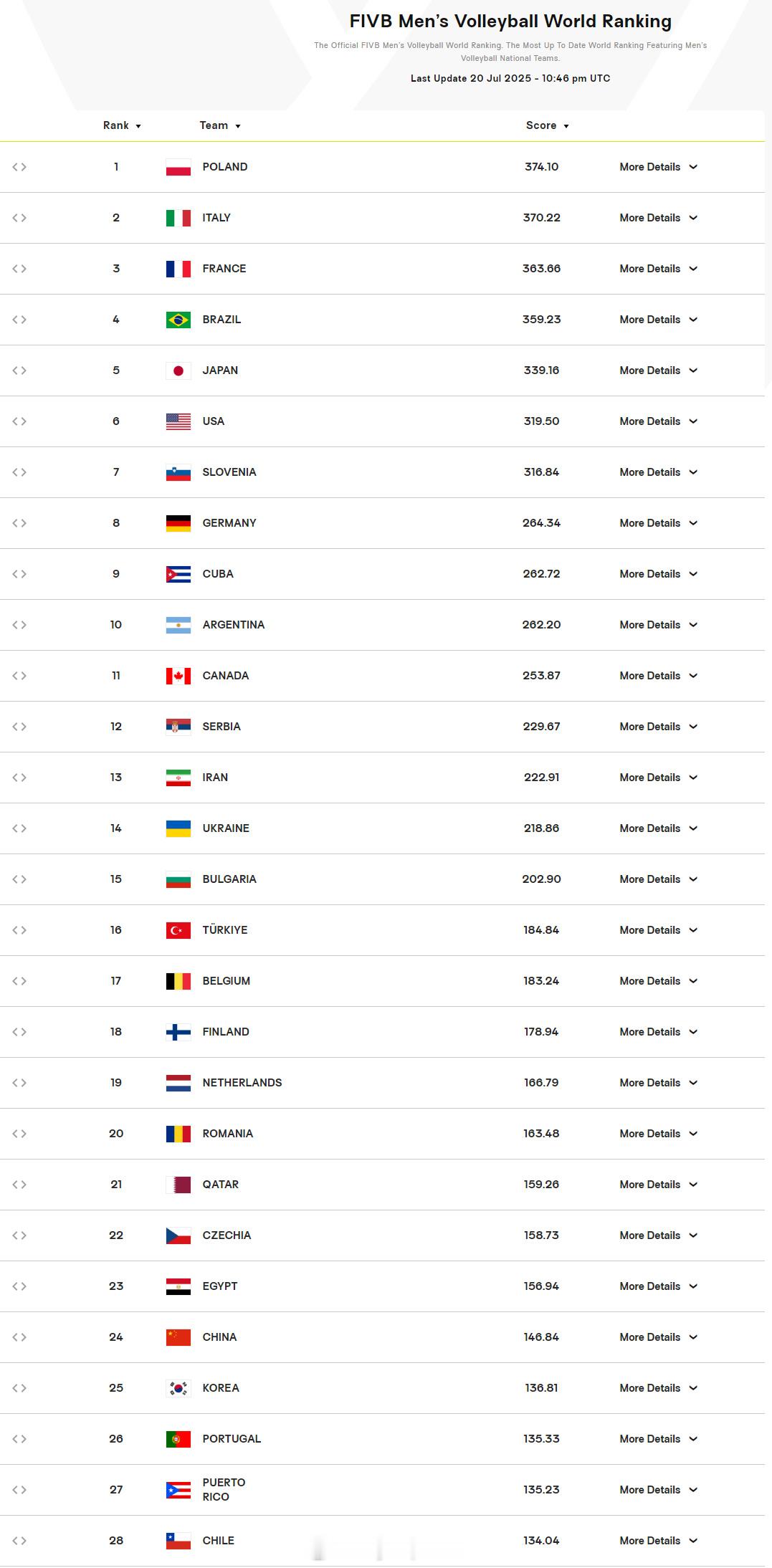Click the Qatar flag icon
The height and width of the screenshot is (1568, 772).
pyautogui.click(x=178, y=1185)
